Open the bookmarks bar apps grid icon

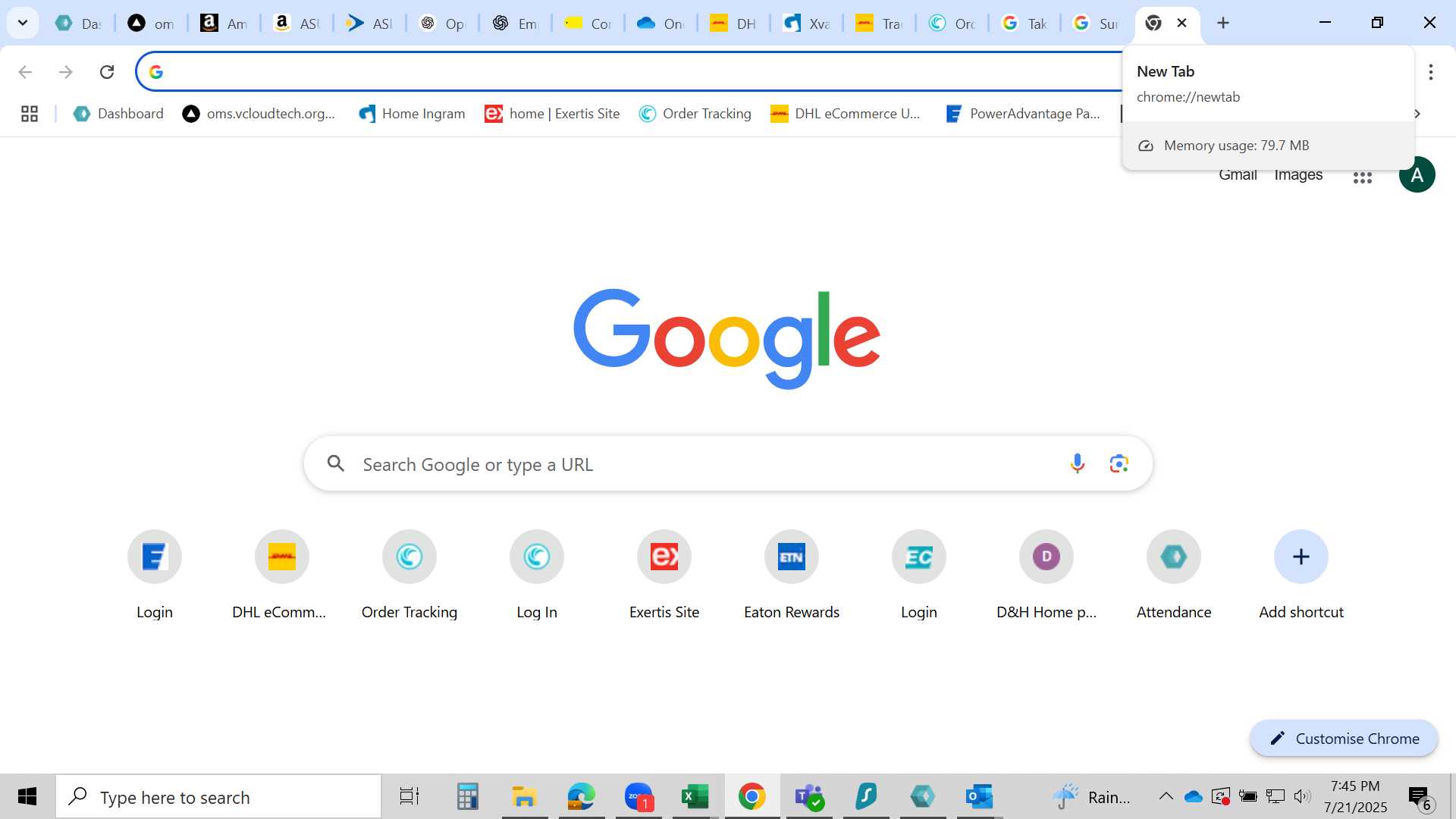point(30,114)
